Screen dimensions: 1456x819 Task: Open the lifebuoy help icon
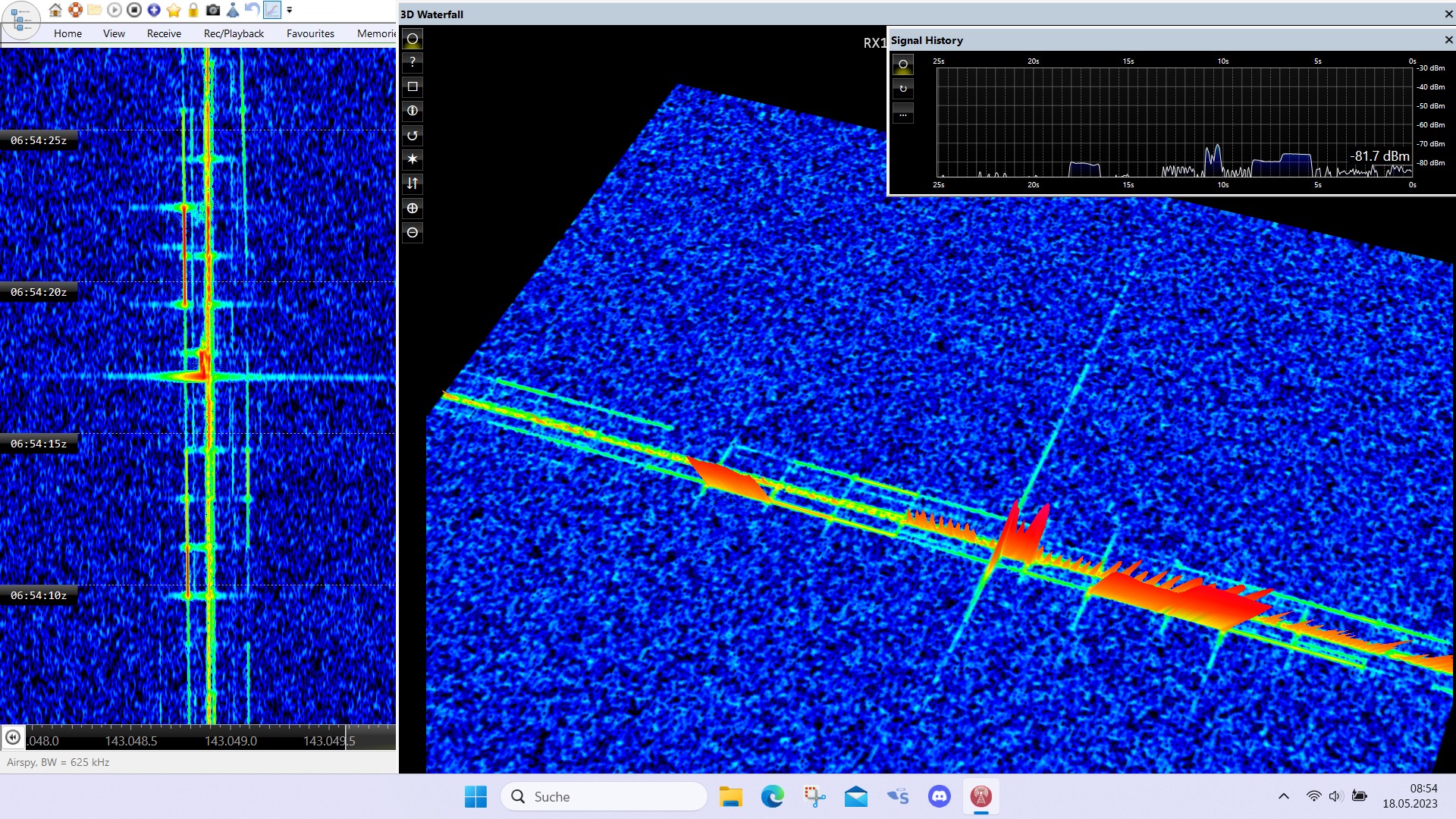click(x=75, y=10)
